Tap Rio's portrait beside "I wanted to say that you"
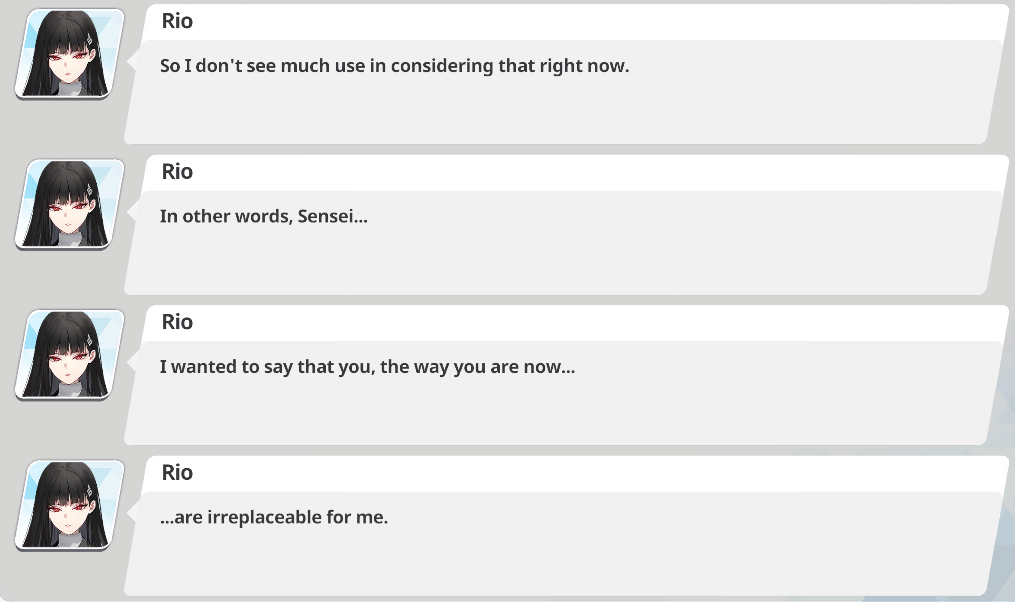 click(x=69, y=355)
